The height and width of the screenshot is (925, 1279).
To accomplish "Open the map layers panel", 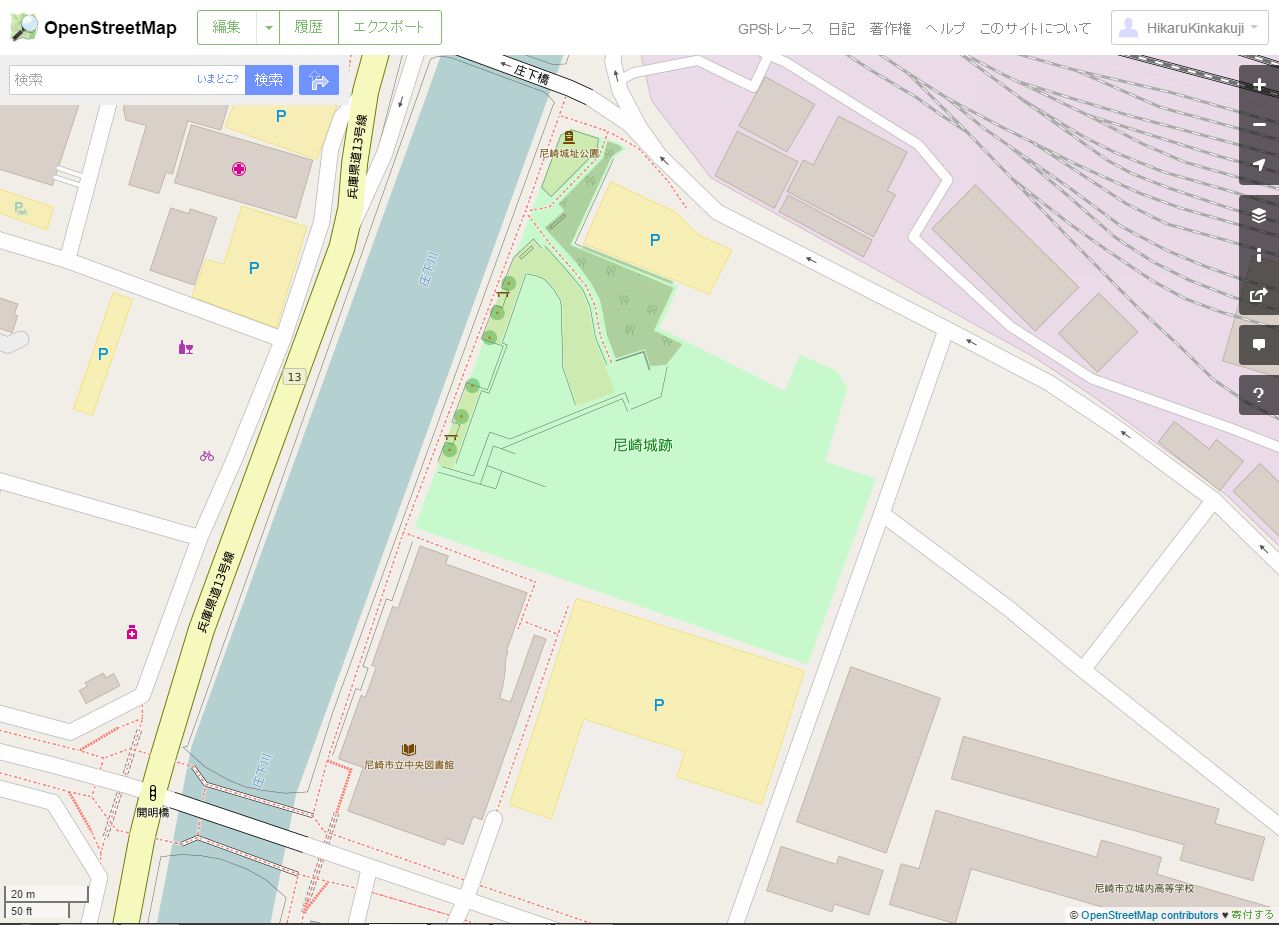I will pyautogui.click(x=1259, y=215).
